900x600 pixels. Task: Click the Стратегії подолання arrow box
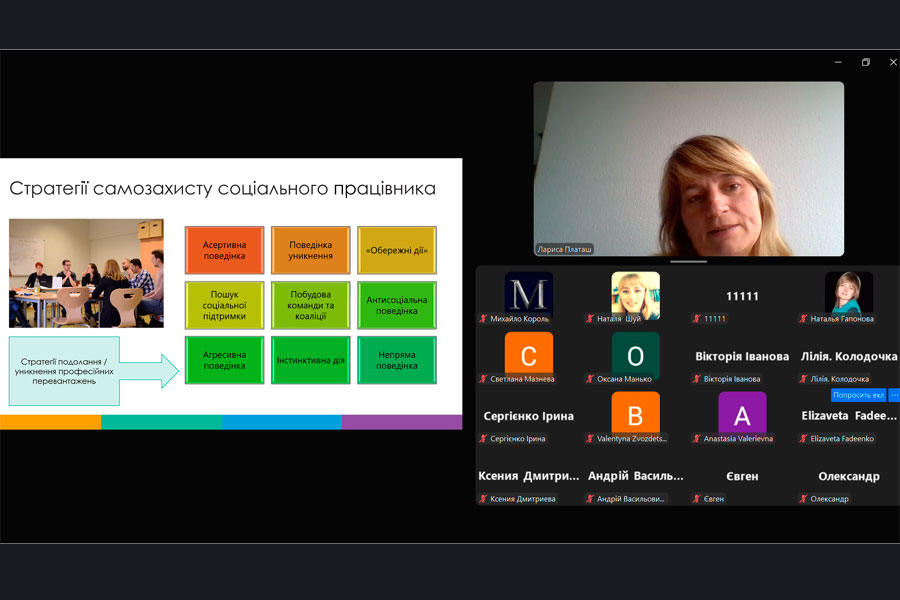coord(93,371)
